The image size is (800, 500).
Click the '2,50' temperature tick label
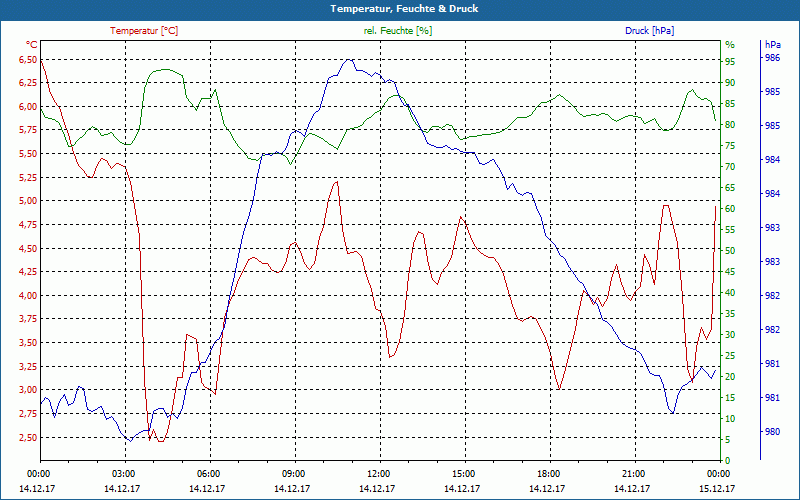(28, 437)
